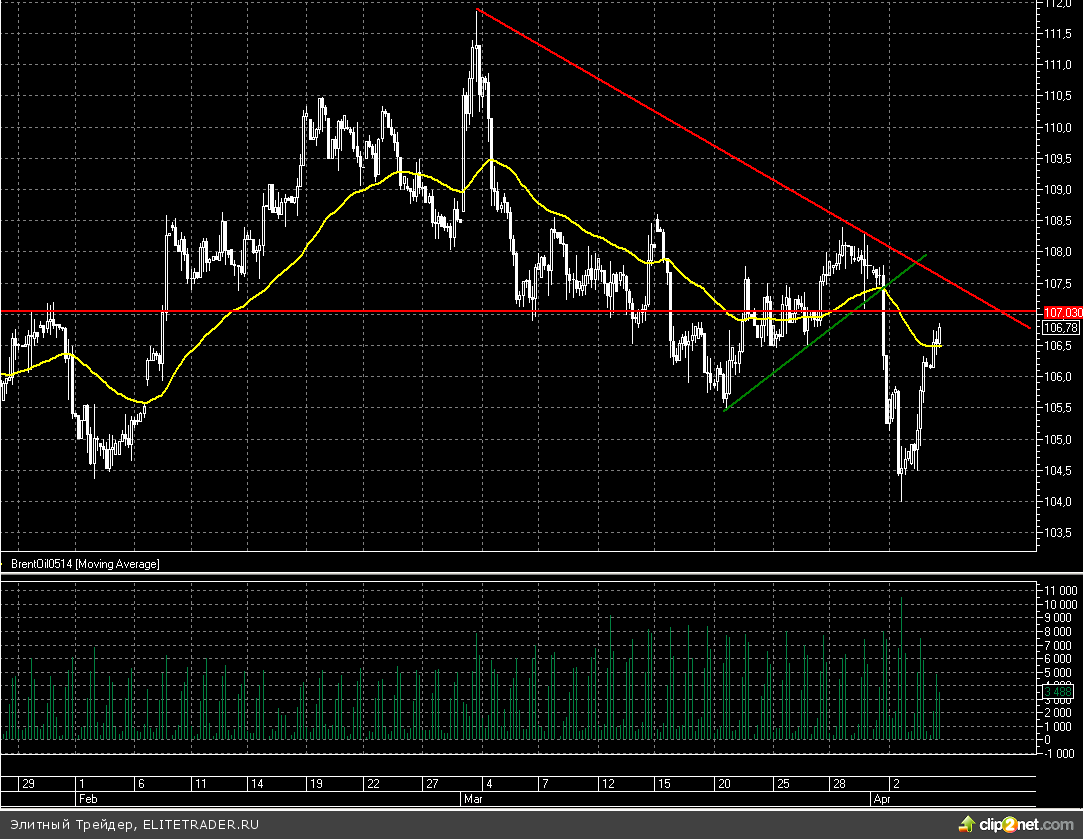Click the clip2net logo icon
This screenshot has height=839, width=1083.
coord(966,824)
